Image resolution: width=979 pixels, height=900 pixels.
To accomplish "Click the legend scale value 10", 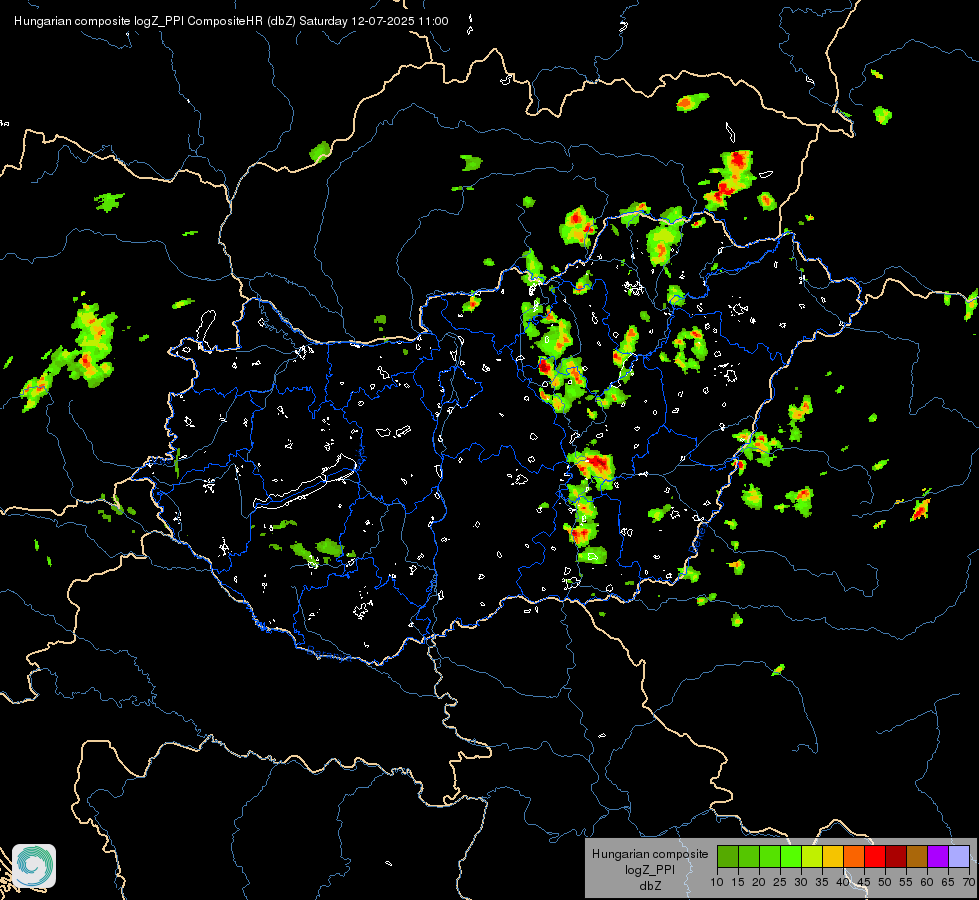I will tap(717, 883).
